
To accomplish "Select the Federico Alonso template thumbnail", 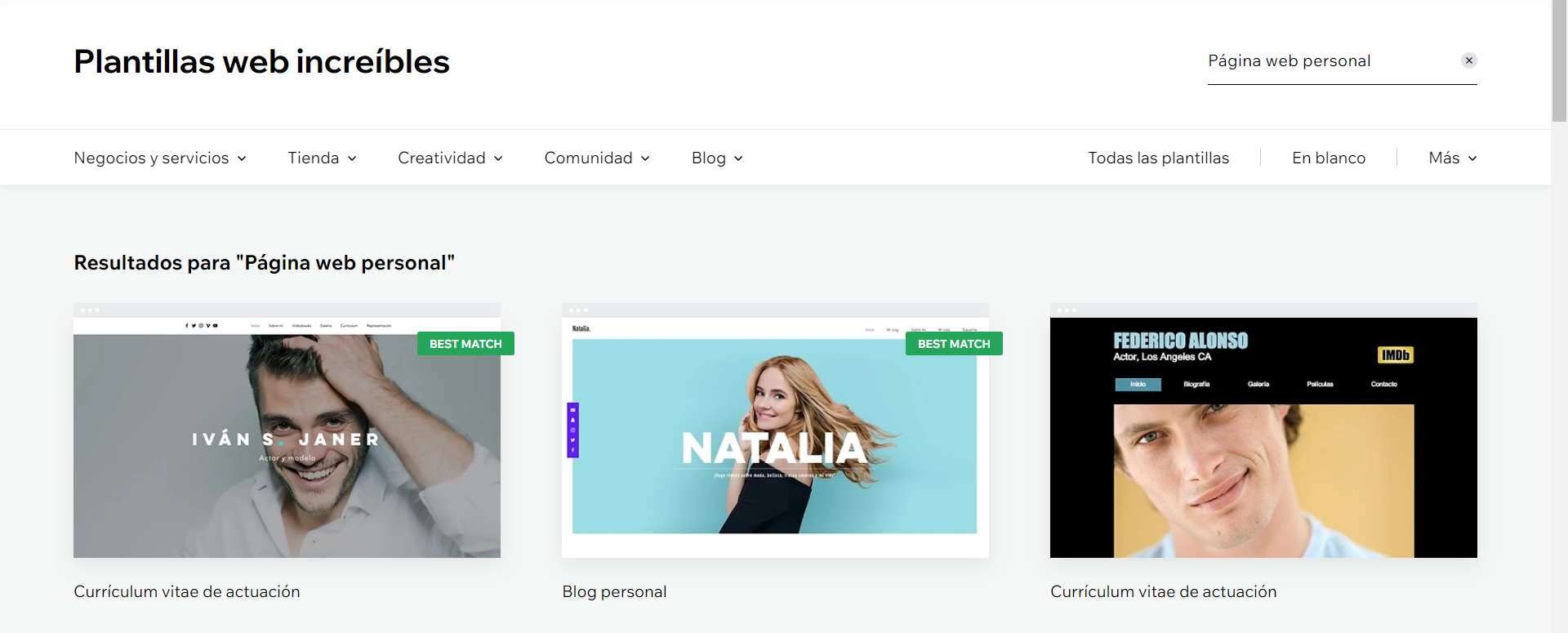I will (1263, 430).
